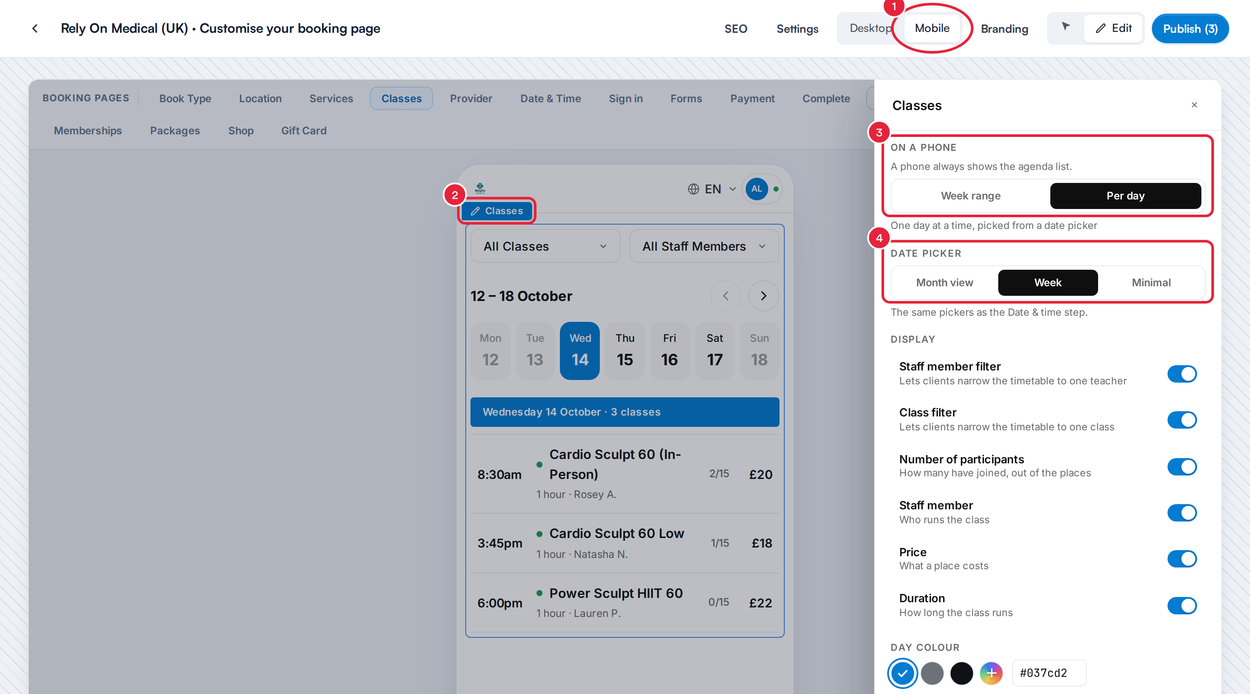Viewport: 1250px width, 694px height.
Task: Toggle the Duration switch
Action: [1182, 606]
